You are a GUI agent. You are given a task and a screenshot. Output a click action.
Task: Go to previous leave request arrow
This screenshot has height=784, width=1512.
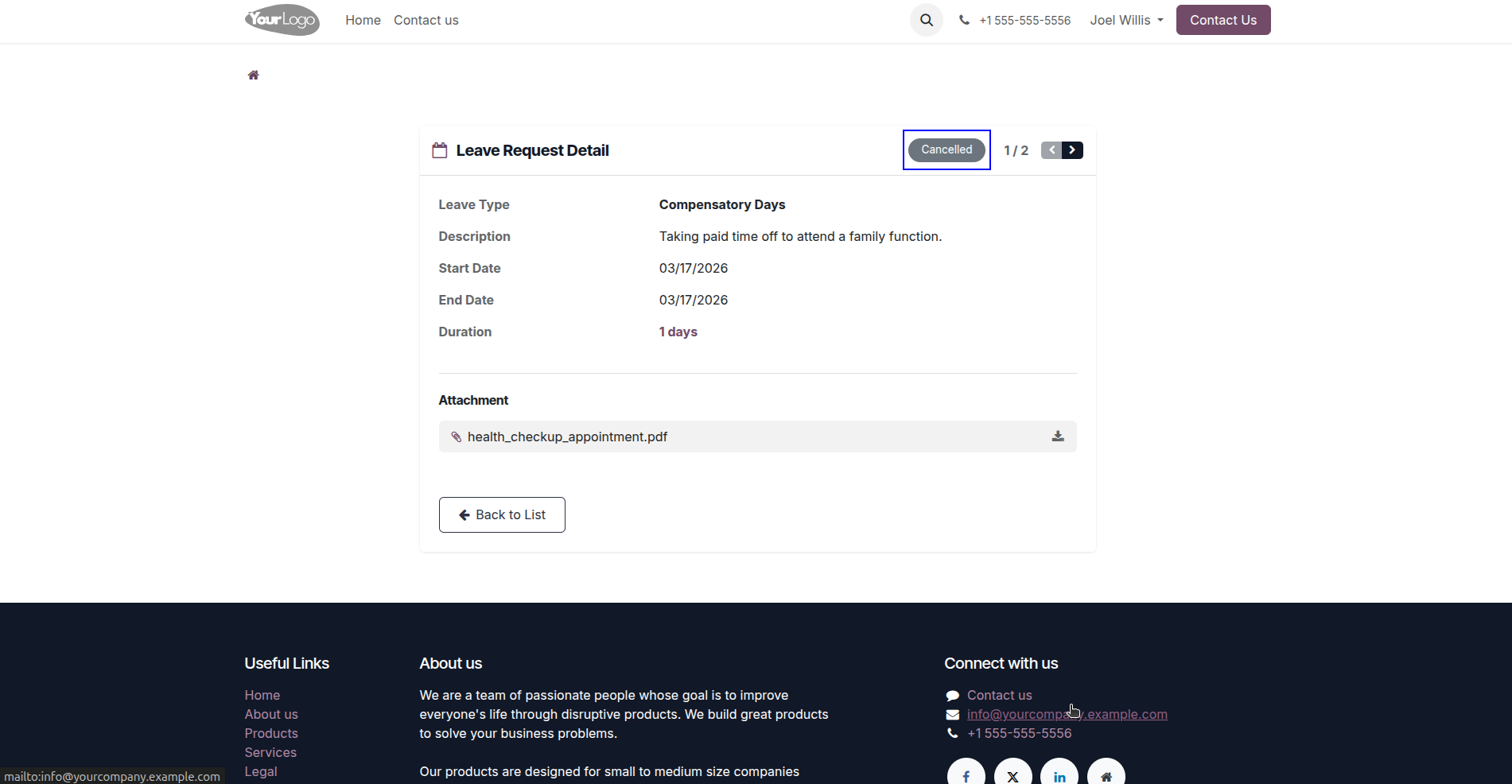(x=1051, y=150)
